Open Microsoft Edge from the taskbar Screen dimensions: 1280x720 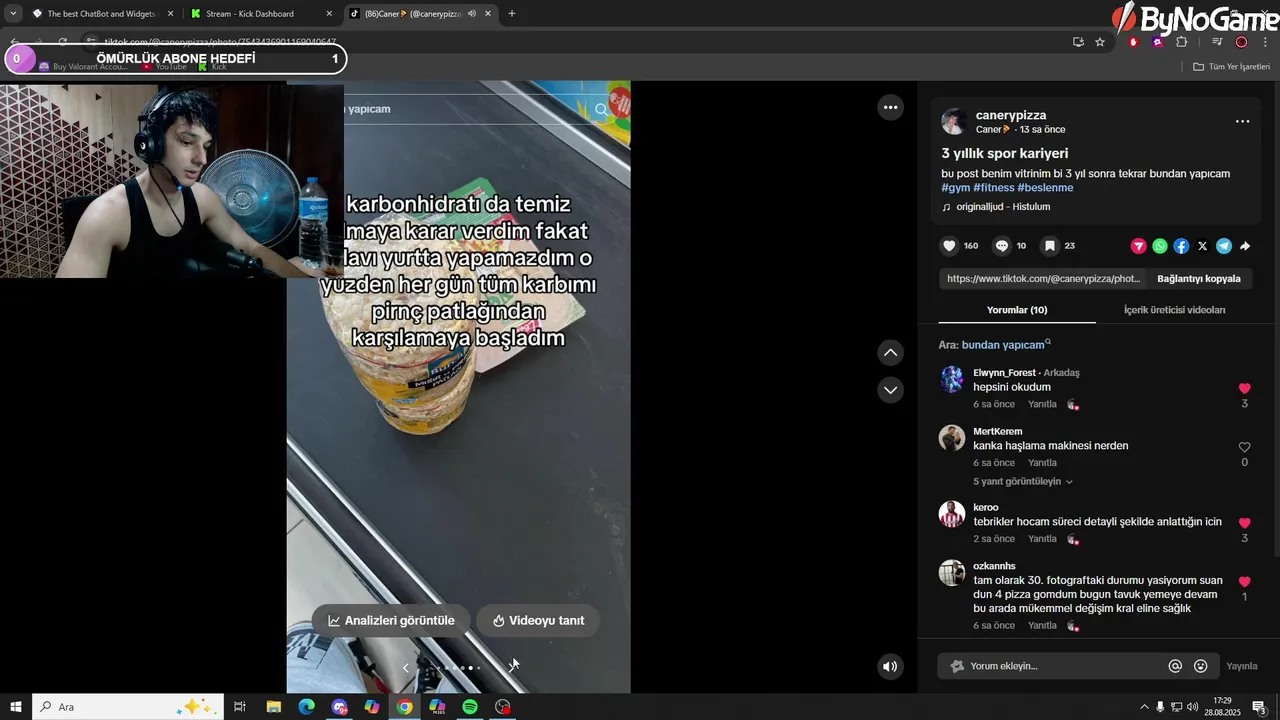pos(306,707)
